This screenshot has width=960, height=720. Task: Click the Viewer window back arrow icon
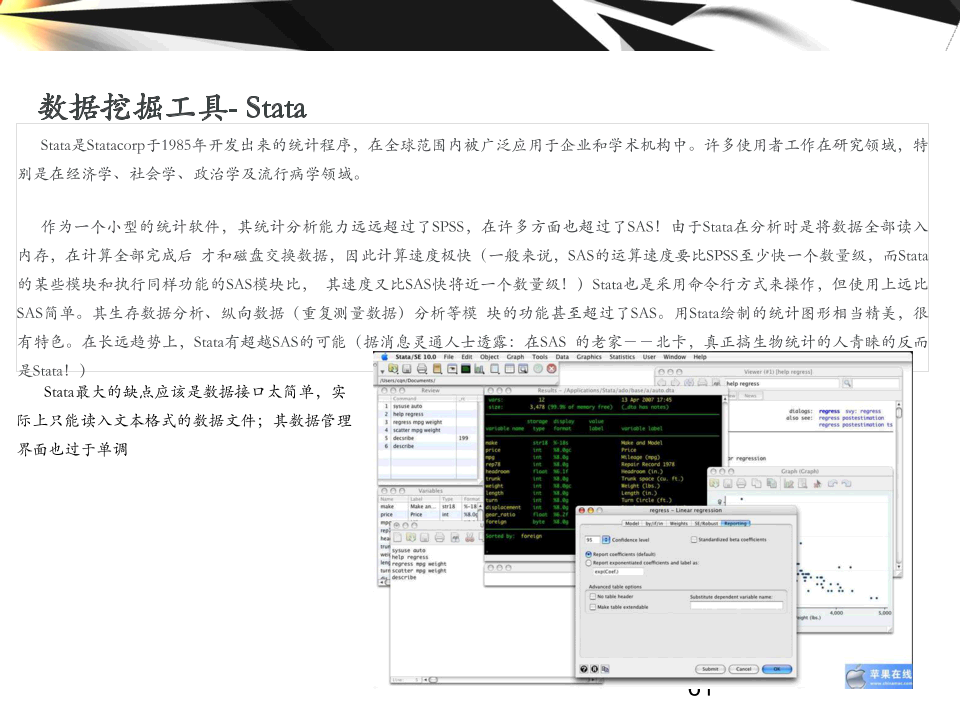(x=662, y=383)
